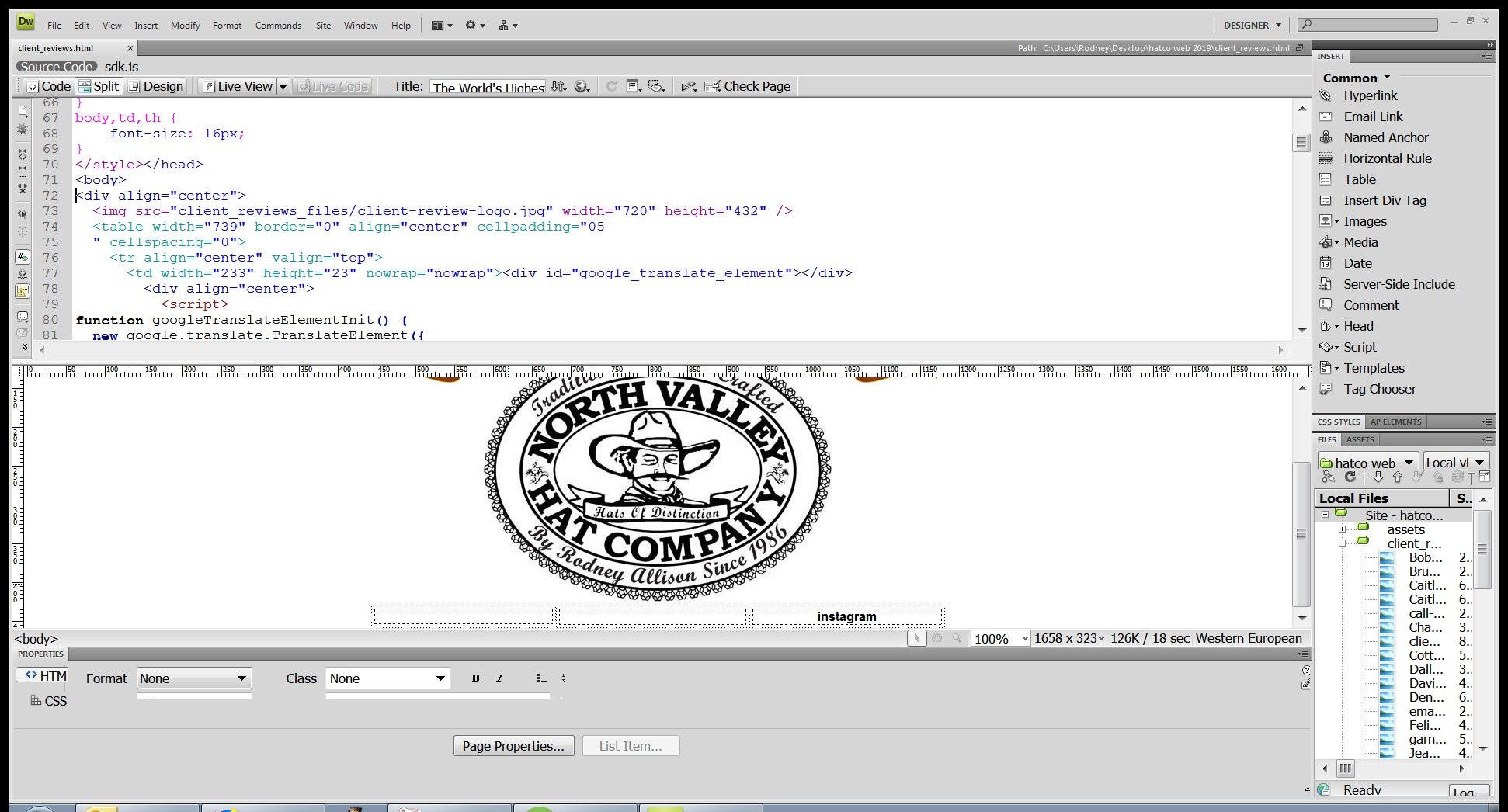Screen dimensions: 1508x812
Task: Collapse the client_r... folder
Action: point(1342,543)
